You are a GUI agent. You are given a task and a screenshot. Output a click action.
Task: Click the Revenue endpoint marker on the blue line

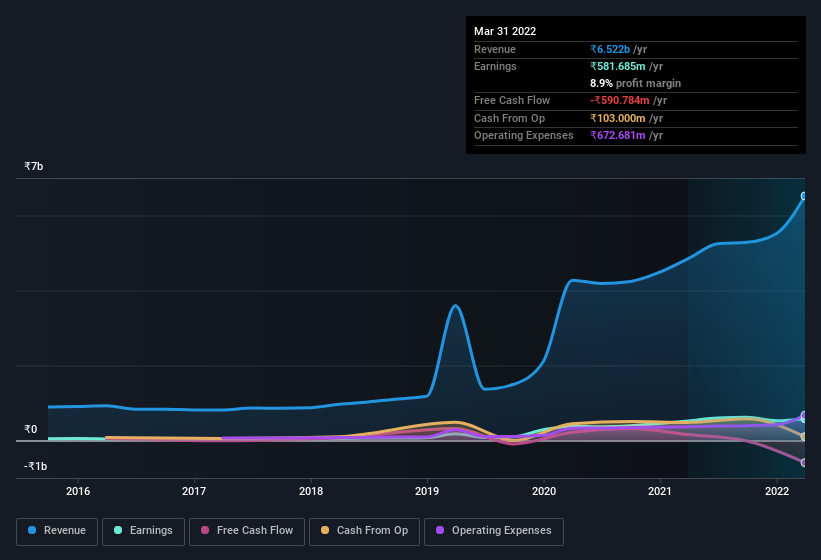click(x=804, y=196)
